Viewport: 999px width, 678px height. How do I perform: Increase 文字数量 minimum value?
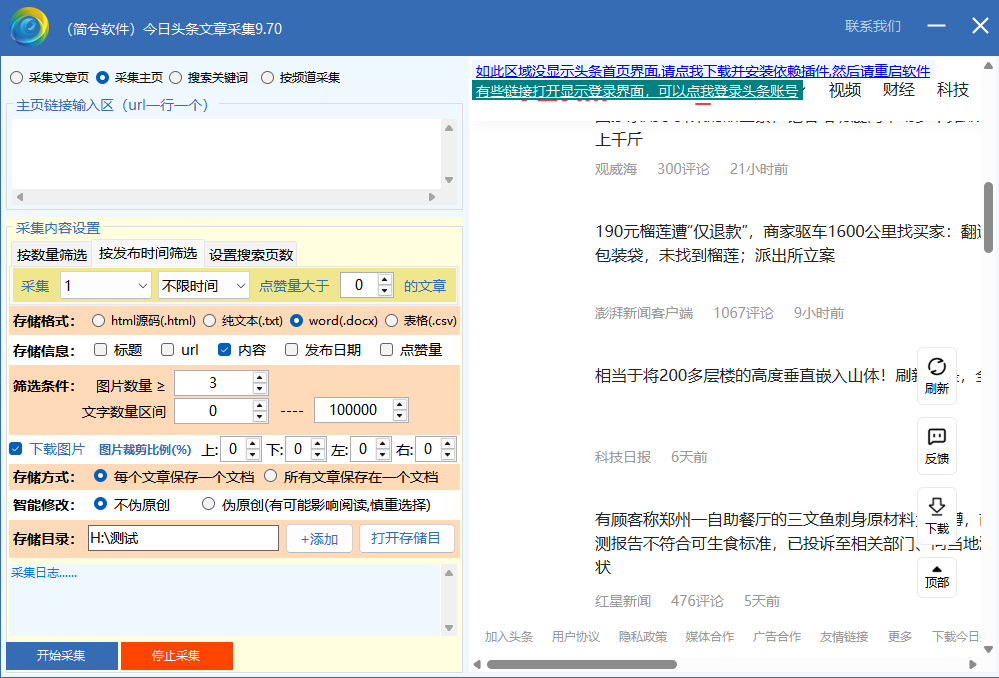(x=259, y=405)
